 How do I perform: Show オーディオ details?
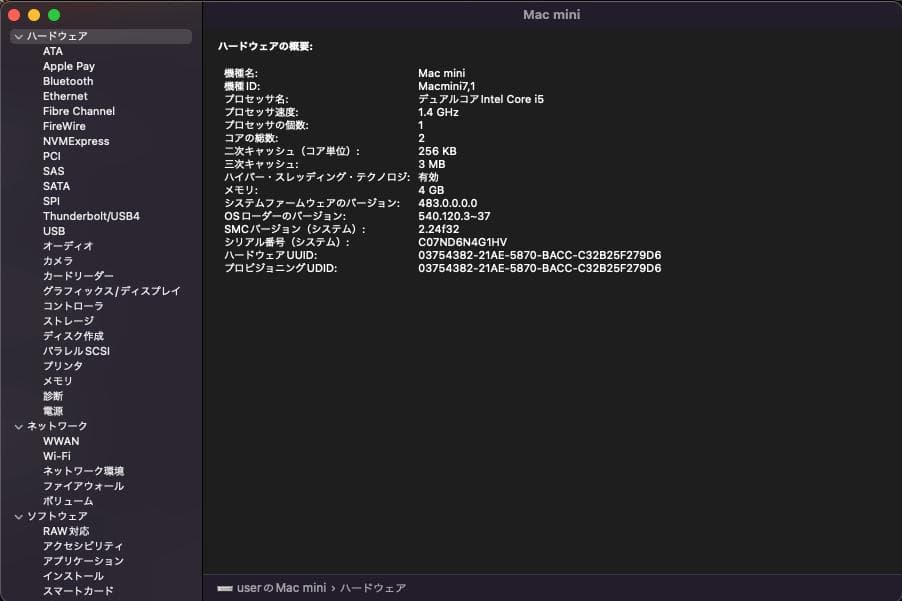(x=68, y=246)
